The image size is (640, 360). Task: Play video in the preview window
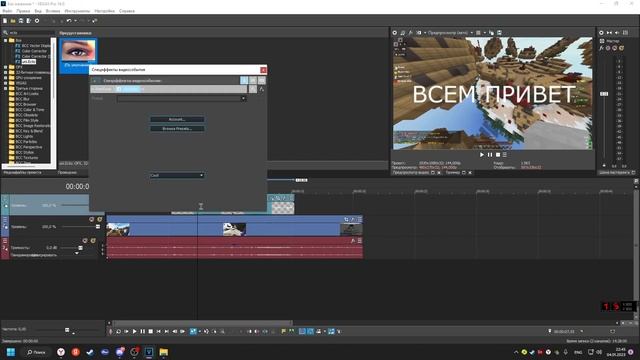[x=482, y=155]
